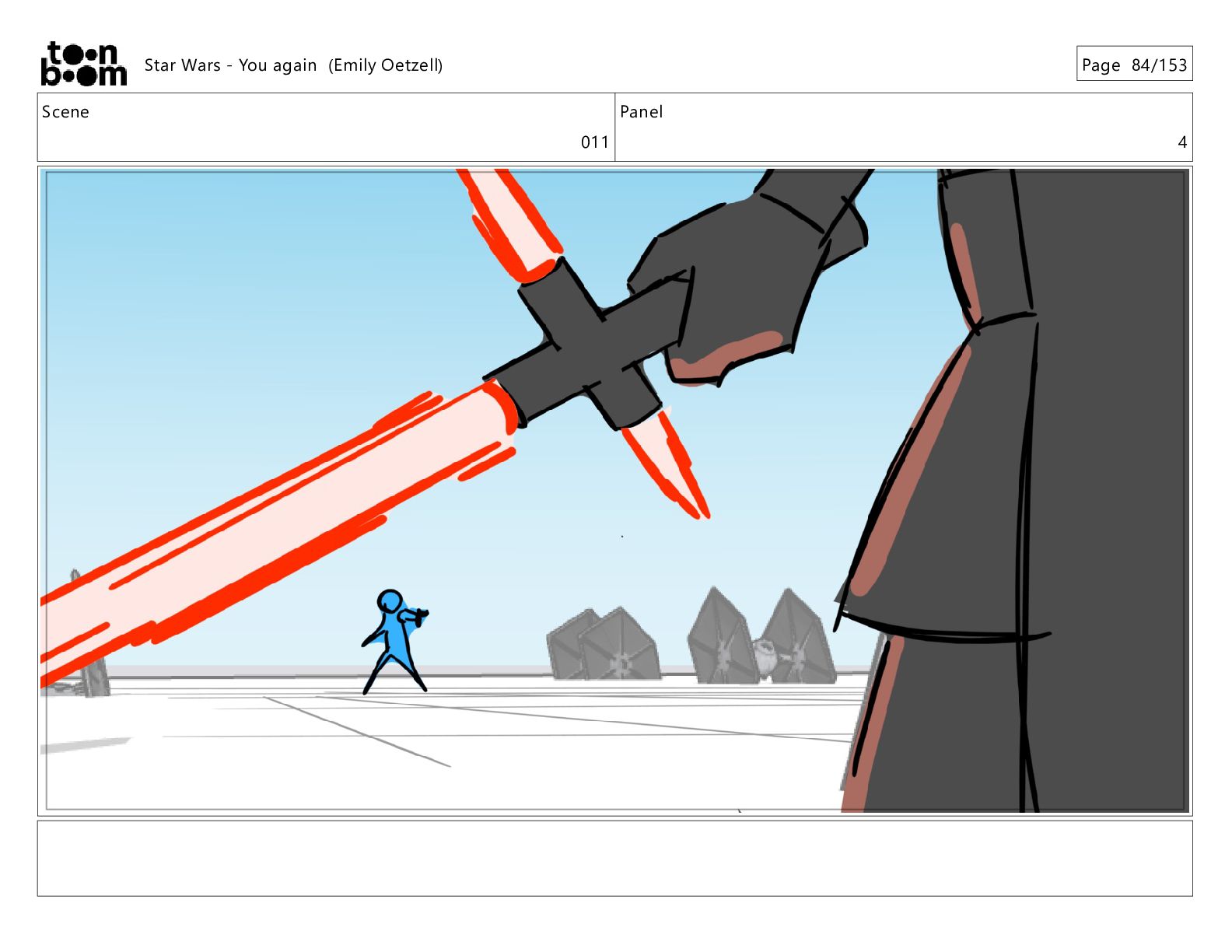Click the title 'Star Wars - You again'
Image resolution: width=1232 pixels, height=952 pixels.
pos(230,65)
